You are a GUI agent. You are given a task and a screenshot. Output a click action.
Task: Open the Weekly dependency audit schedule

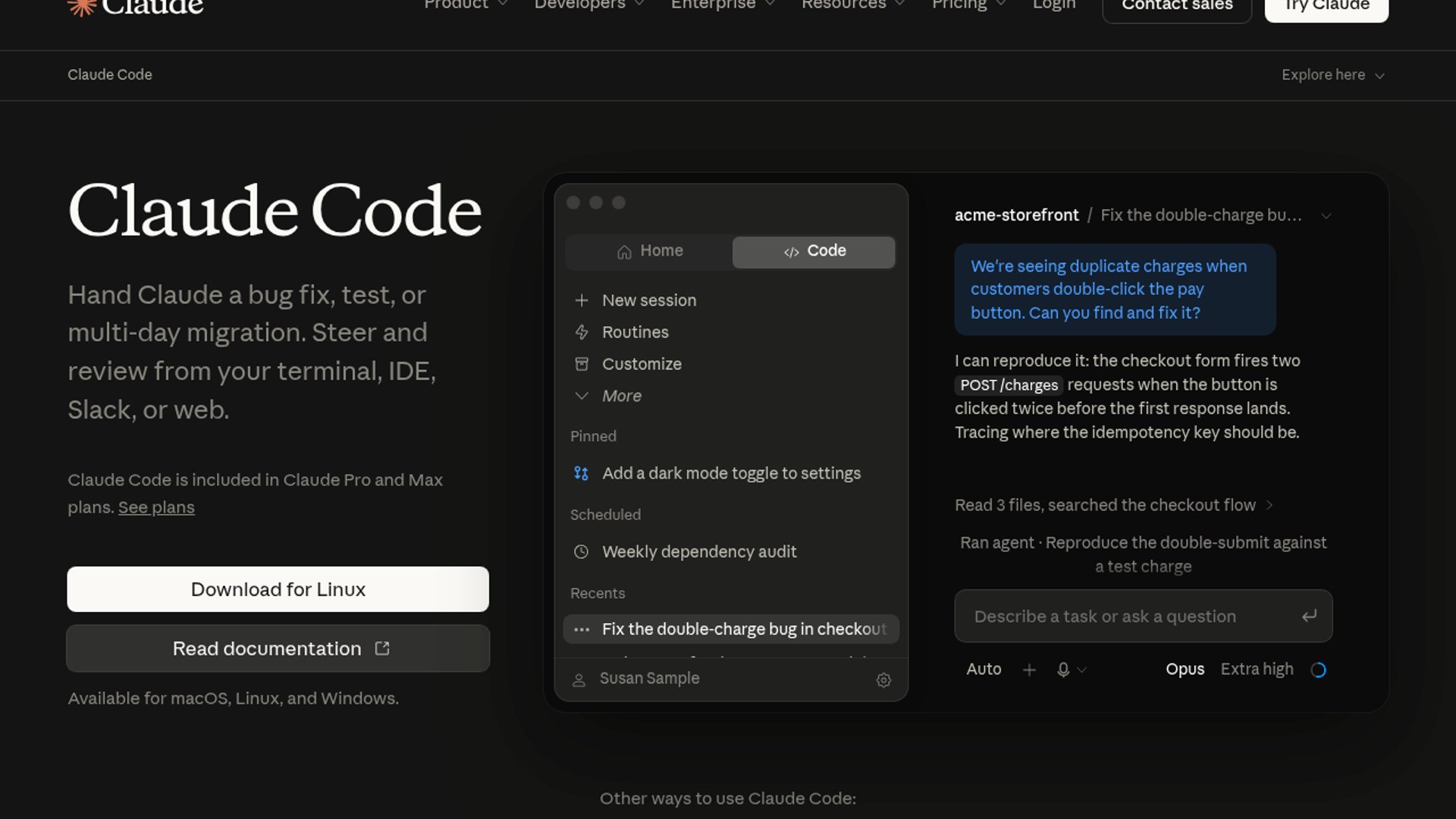click(x=731, y=552)
